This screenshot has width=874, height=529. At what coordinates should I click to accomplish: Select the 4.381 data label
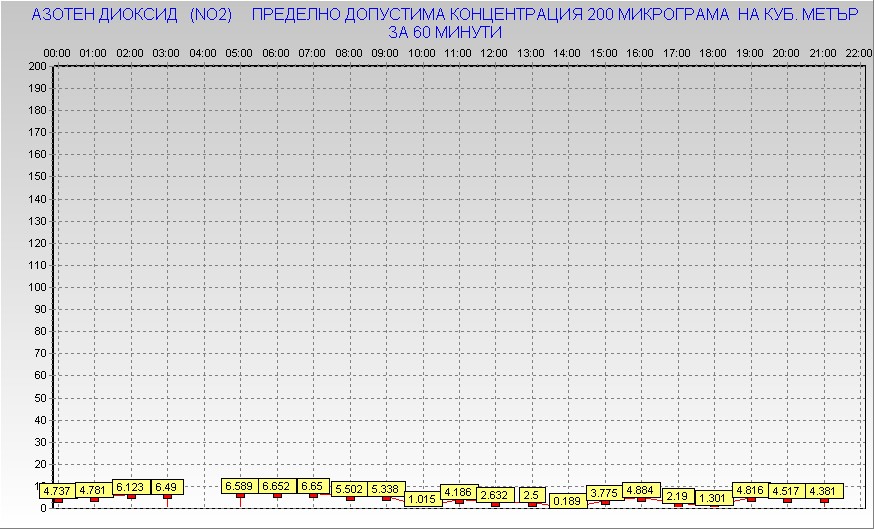[x=823, y=490]
